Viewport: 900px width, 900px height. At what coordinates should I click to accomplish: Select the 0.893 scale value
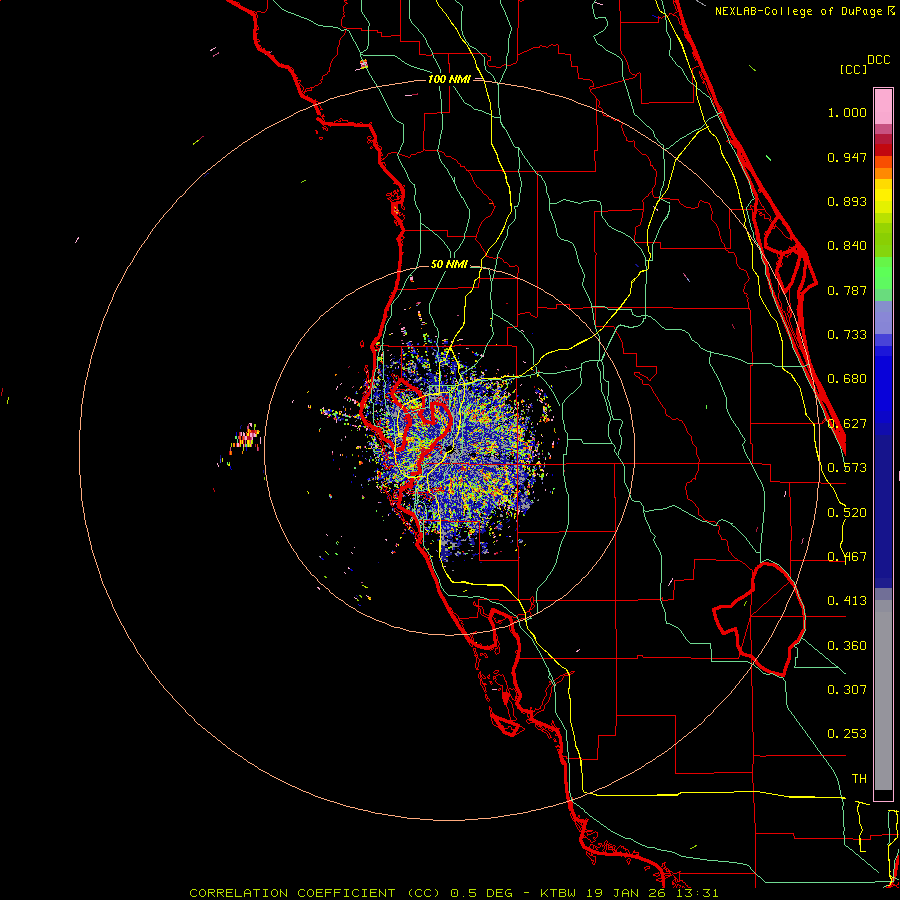pos(847,201)
